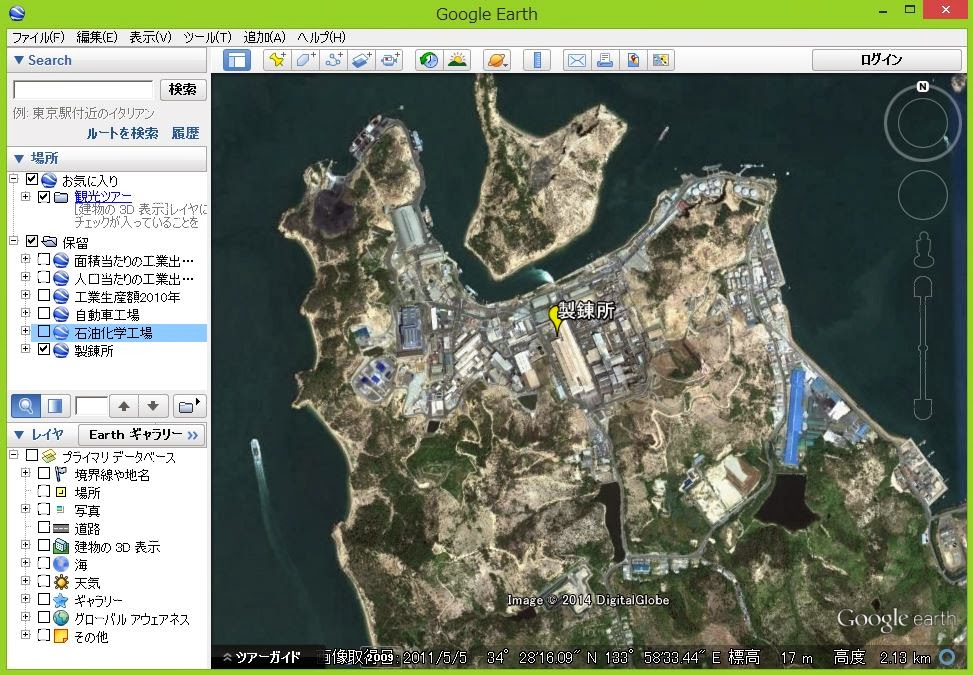The width and height of the screenshot is (973, 675).
Task: Open the 履歴 history link
Action: pyautogui.click(x=186, y=133)
